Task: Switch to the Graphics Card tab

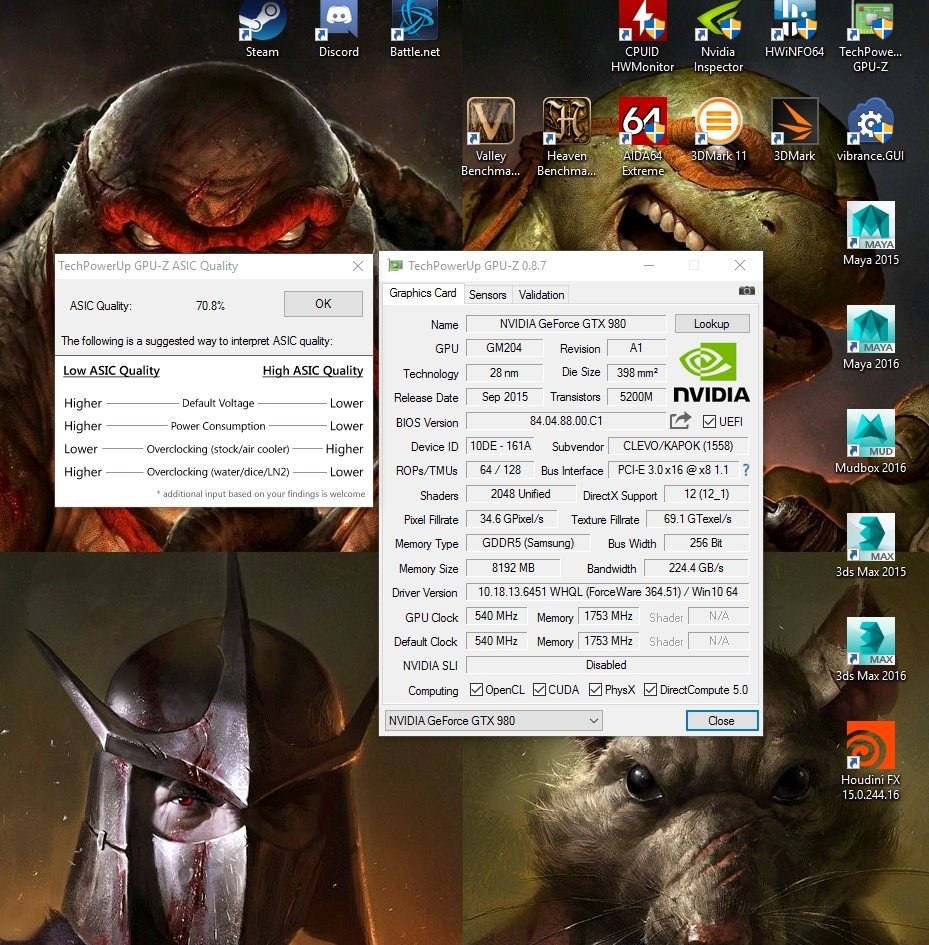Action: 423,293
